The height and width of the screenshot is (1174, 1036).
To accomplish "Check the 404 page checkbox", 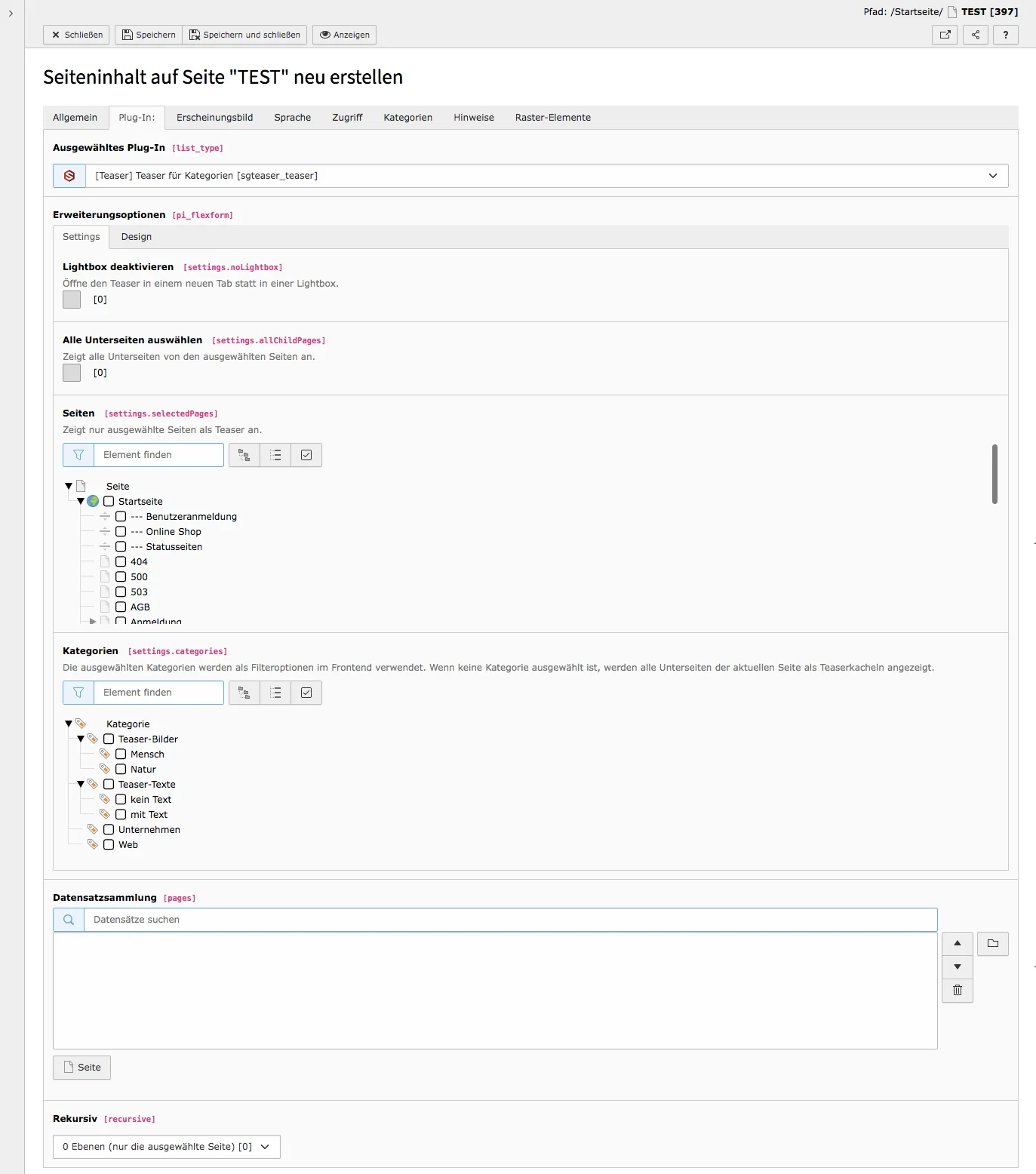I will click(x=121, y=561).
